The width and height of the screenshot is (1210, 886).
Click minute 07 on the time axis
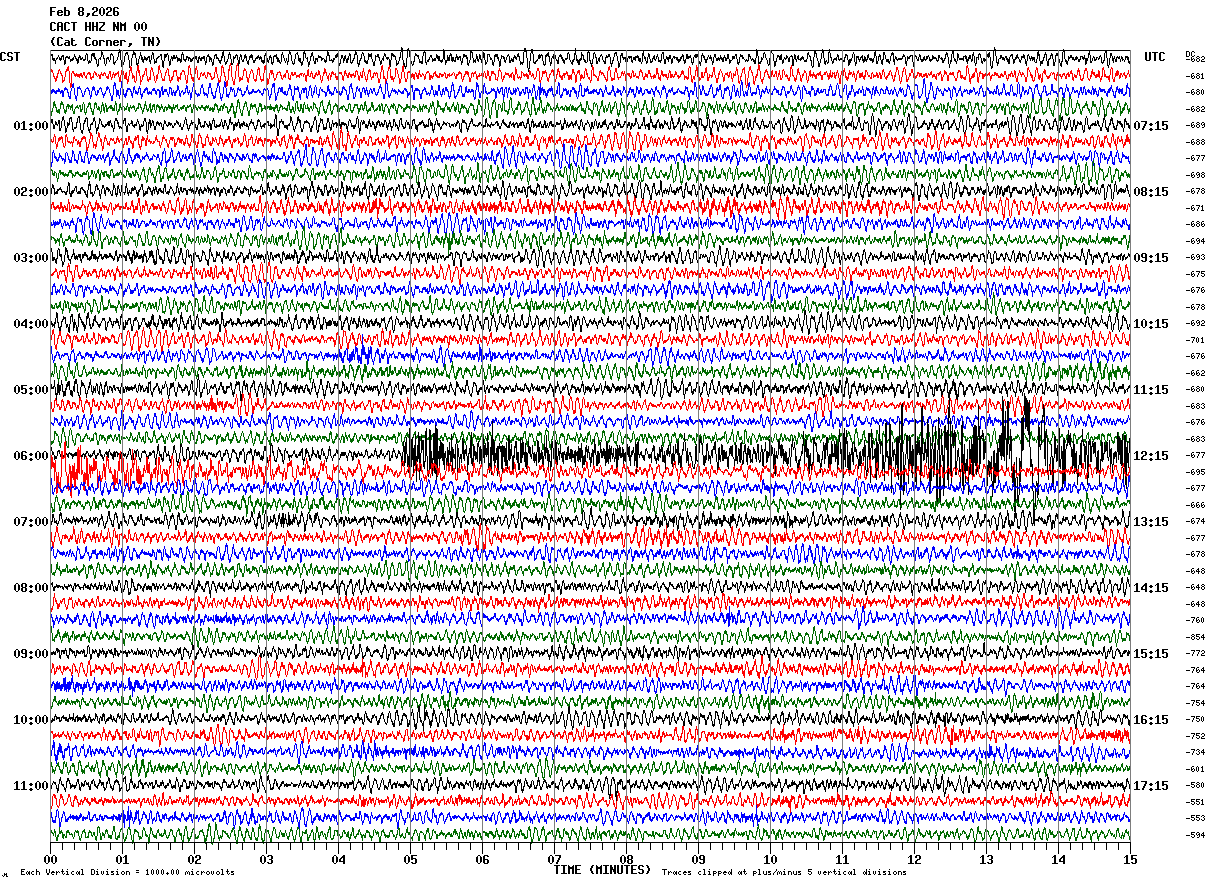tap(554, 859)
